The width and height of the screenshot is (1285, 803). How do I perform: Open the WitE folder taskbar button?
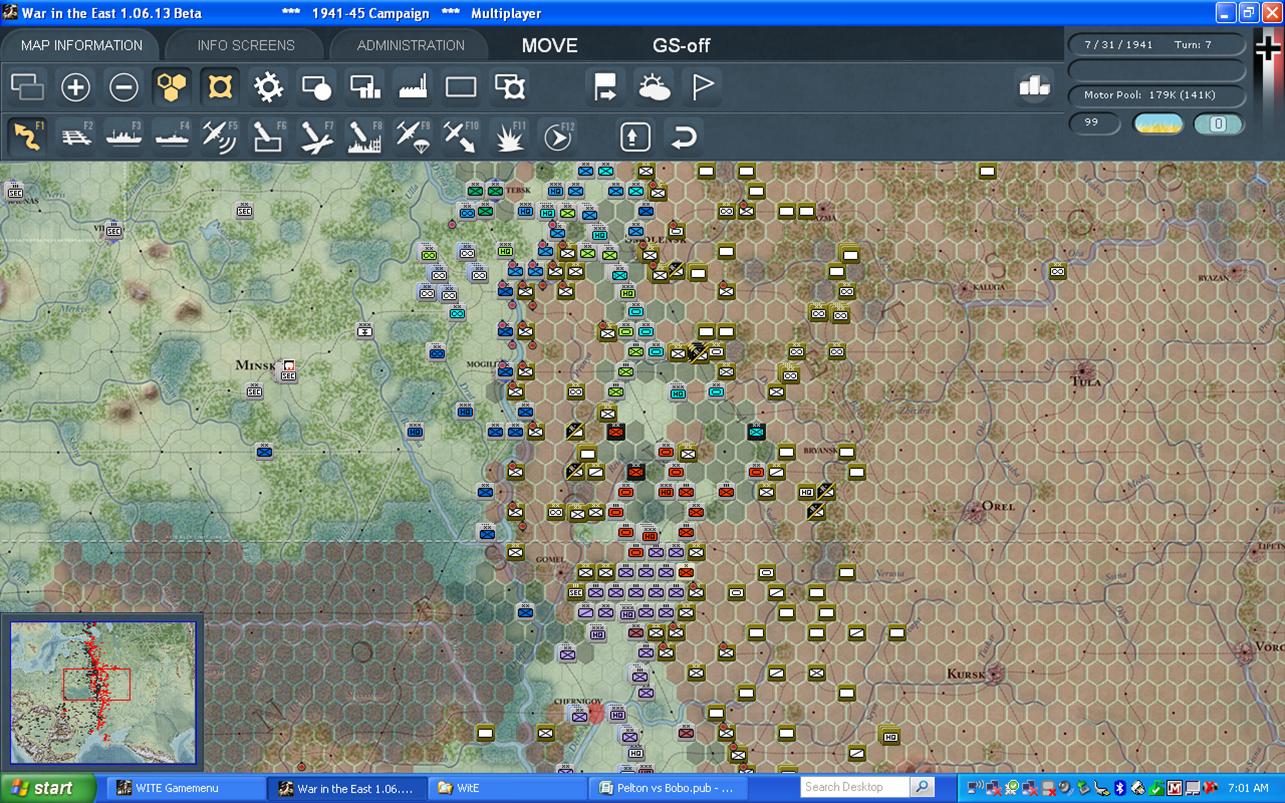click(508, 788)
